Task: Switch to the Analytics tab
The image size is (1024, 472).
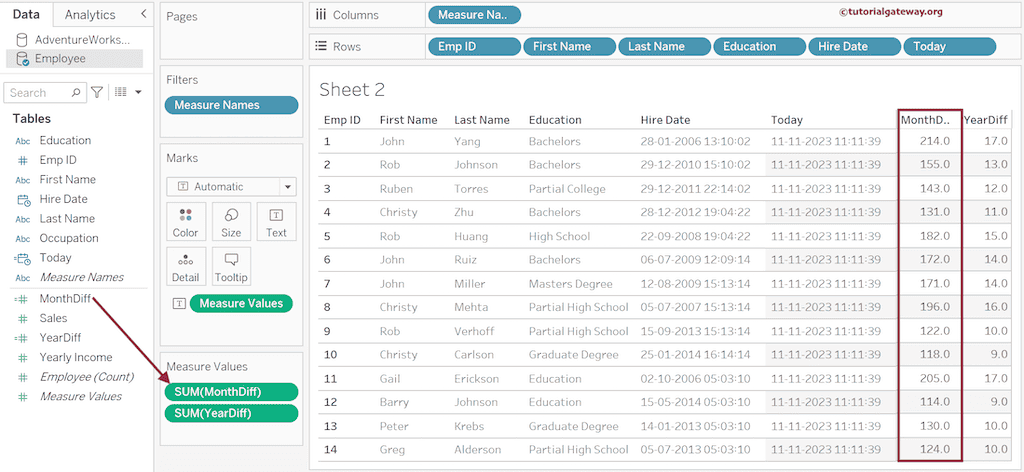Action: tap(90, 14)
